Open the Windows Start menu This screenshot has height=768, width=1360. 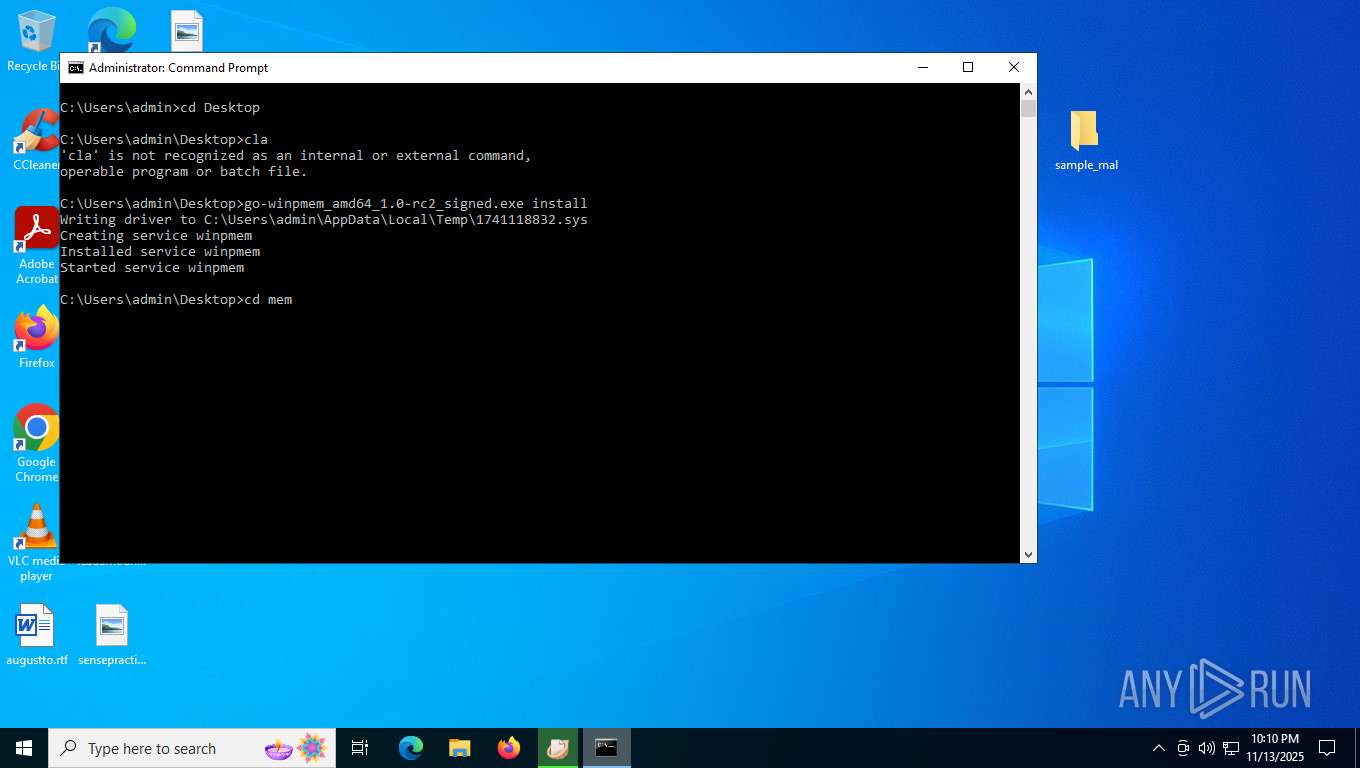pos(24,748)
